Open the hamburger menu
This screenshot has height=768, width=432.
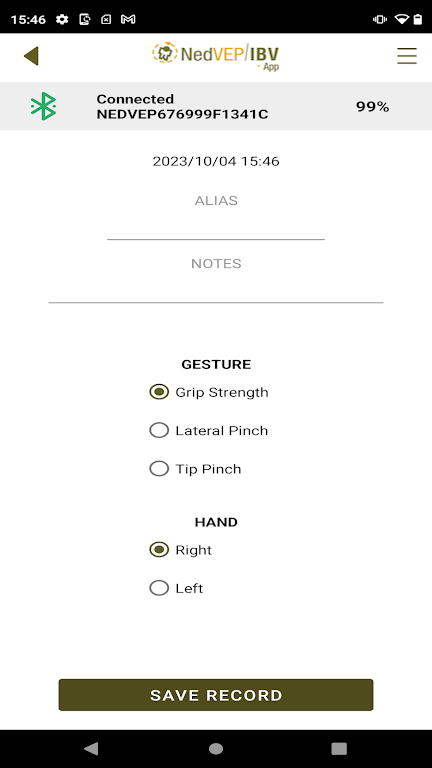[x=407, y=56]
